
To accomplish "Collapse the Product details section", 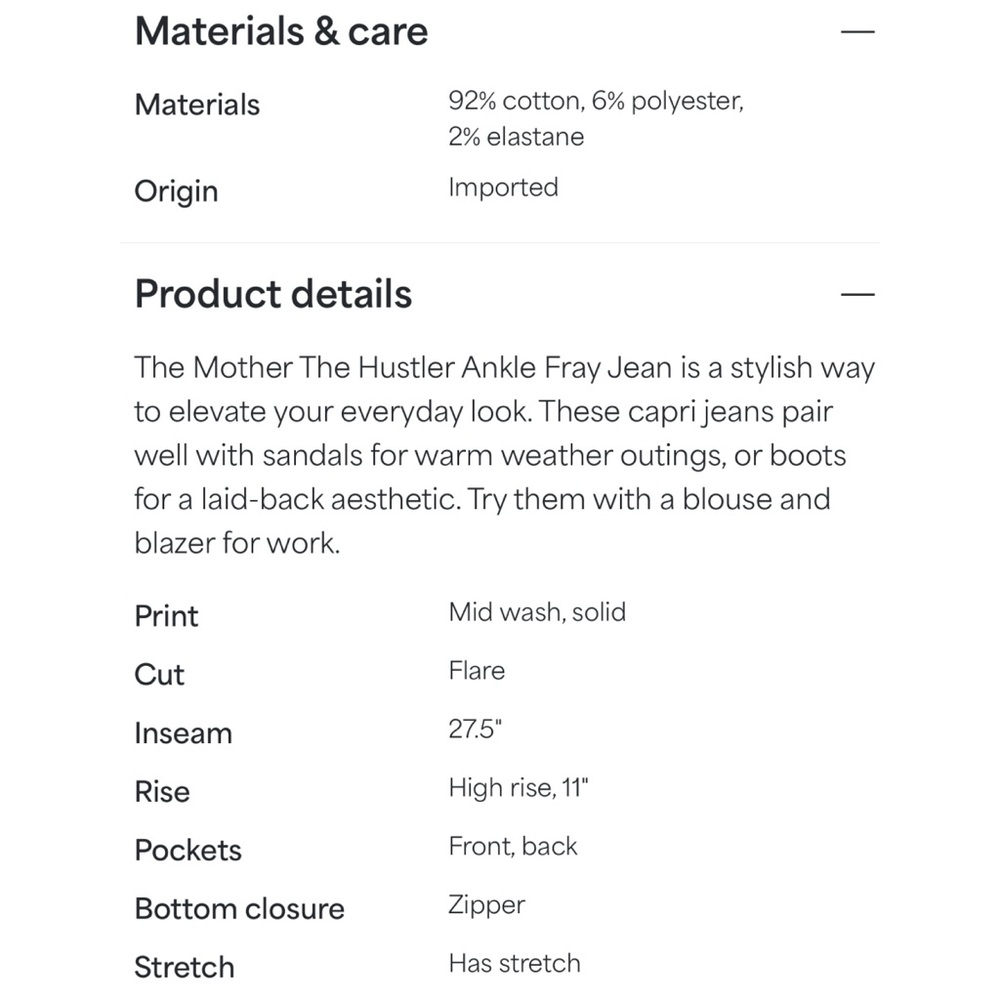I will [857, 294].
